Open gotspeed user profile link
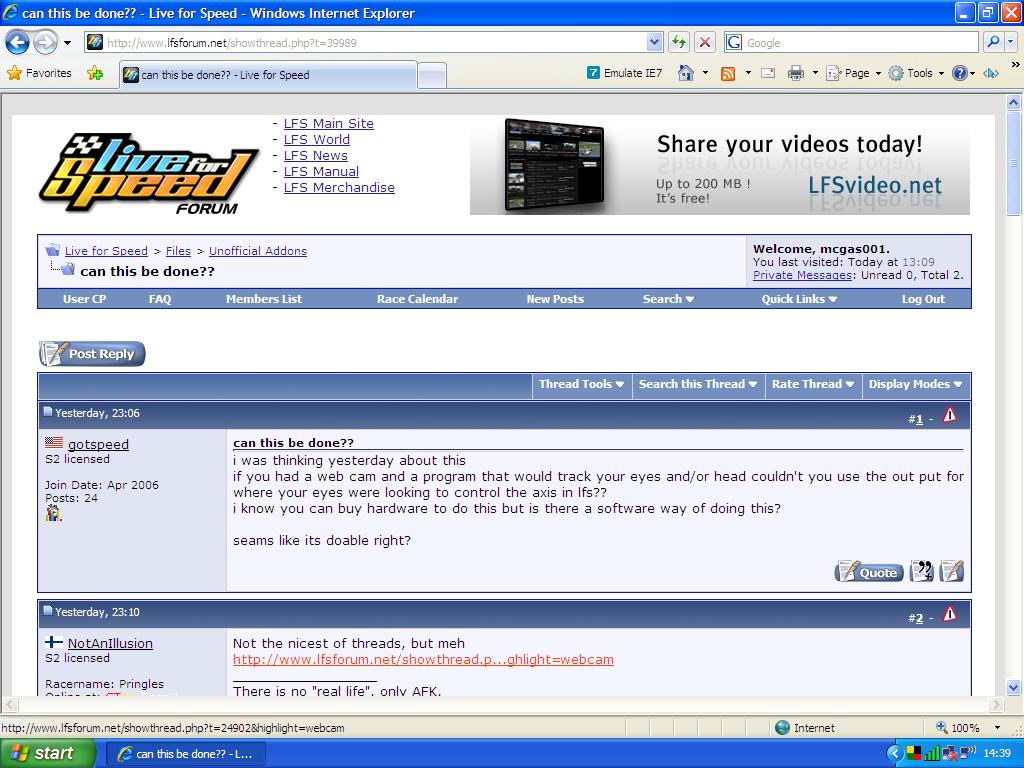 pos(98,444)
